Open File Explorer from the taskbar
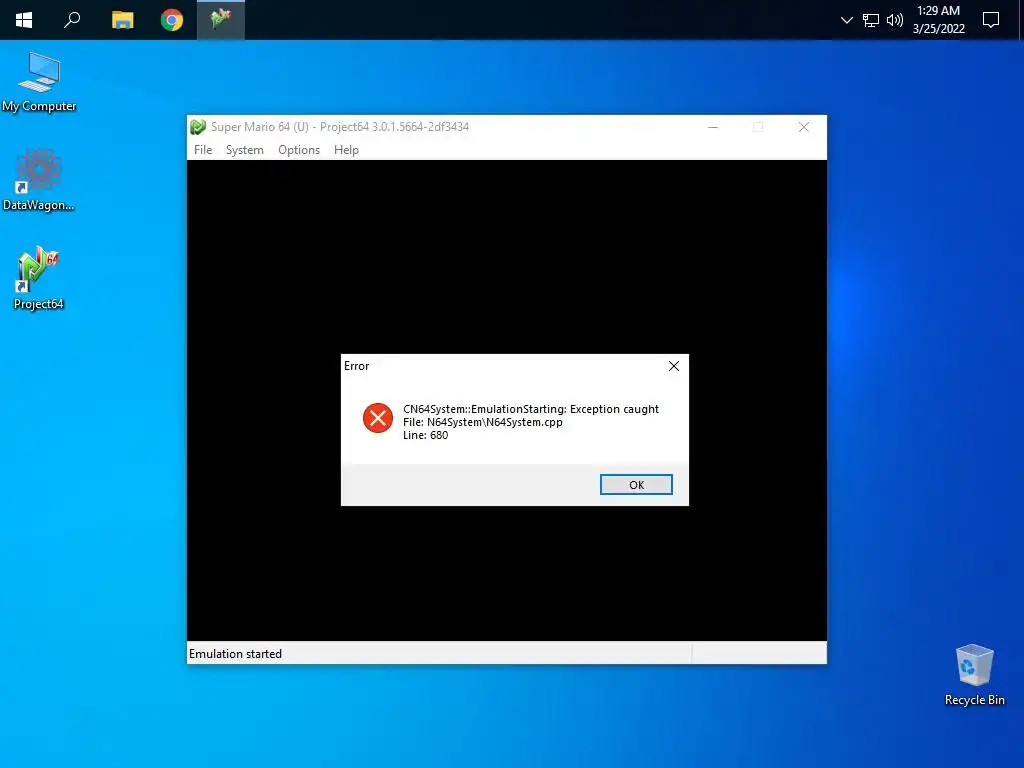The height and width of the screenshot is (768, 1024). (x=122, y=20)
